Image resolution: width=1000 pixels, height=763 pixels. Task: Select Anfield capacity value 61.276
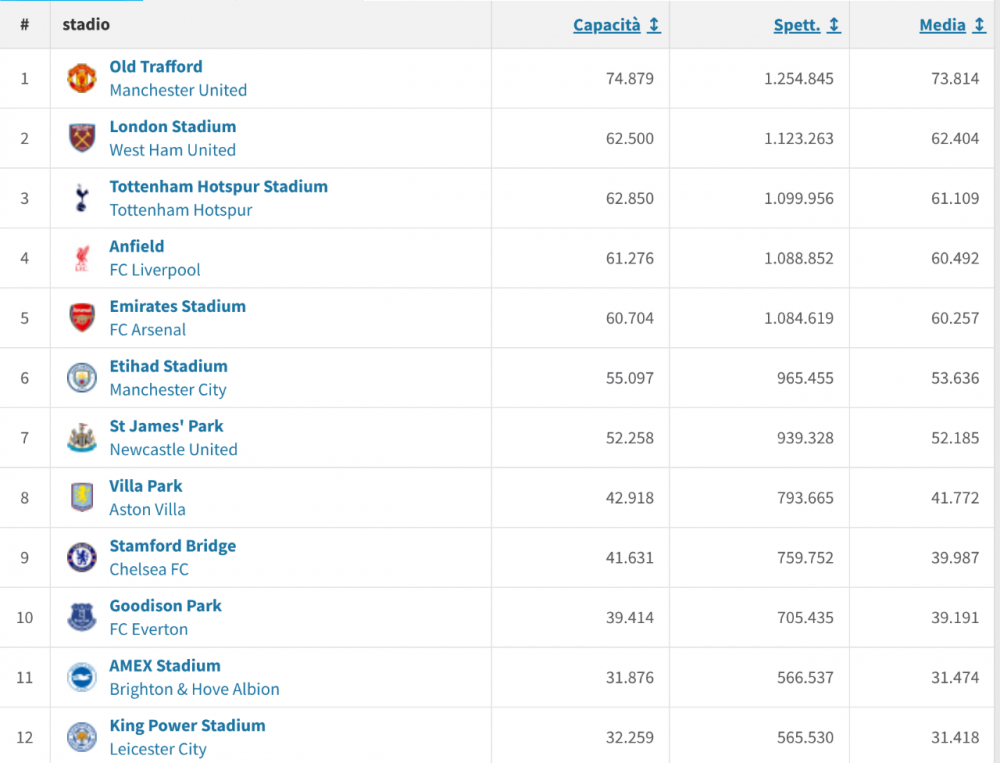tap(629, 258)
